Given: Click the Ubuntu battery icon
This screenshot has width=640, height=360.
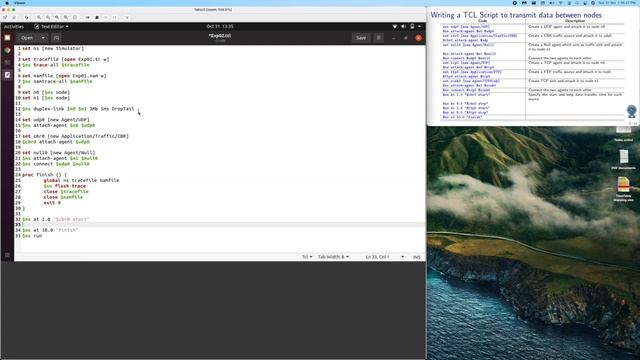Looking at the screenshot, I should 412,27.
